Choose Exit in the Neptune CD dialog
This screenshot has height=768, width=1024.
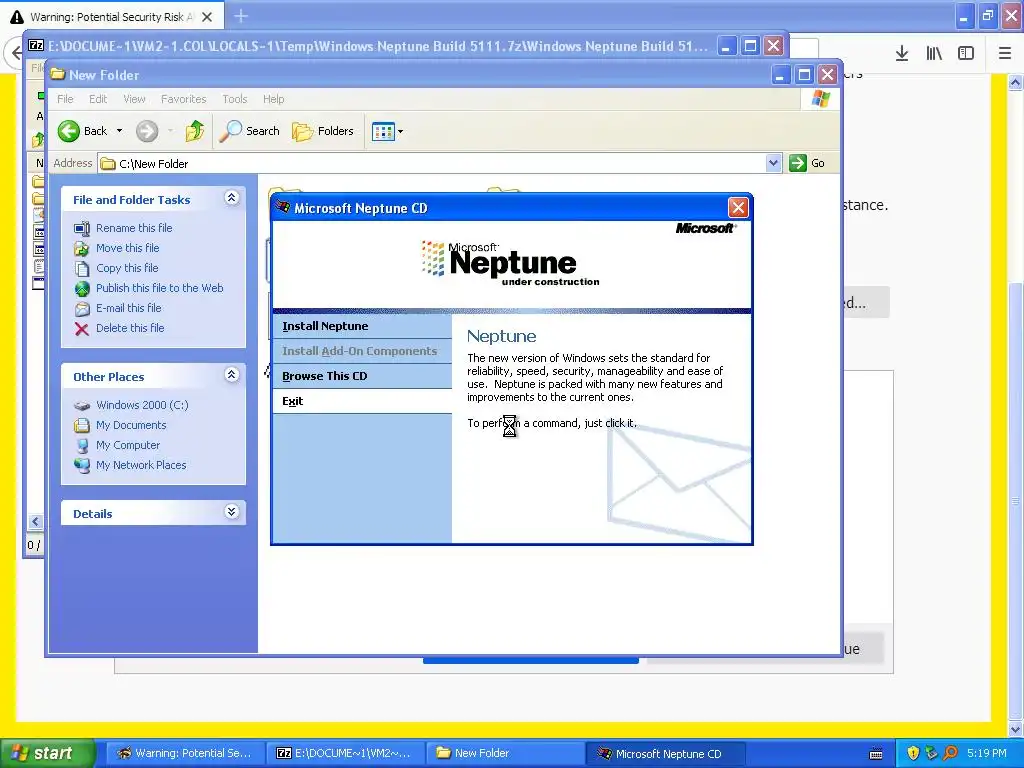tap(292, 401)
